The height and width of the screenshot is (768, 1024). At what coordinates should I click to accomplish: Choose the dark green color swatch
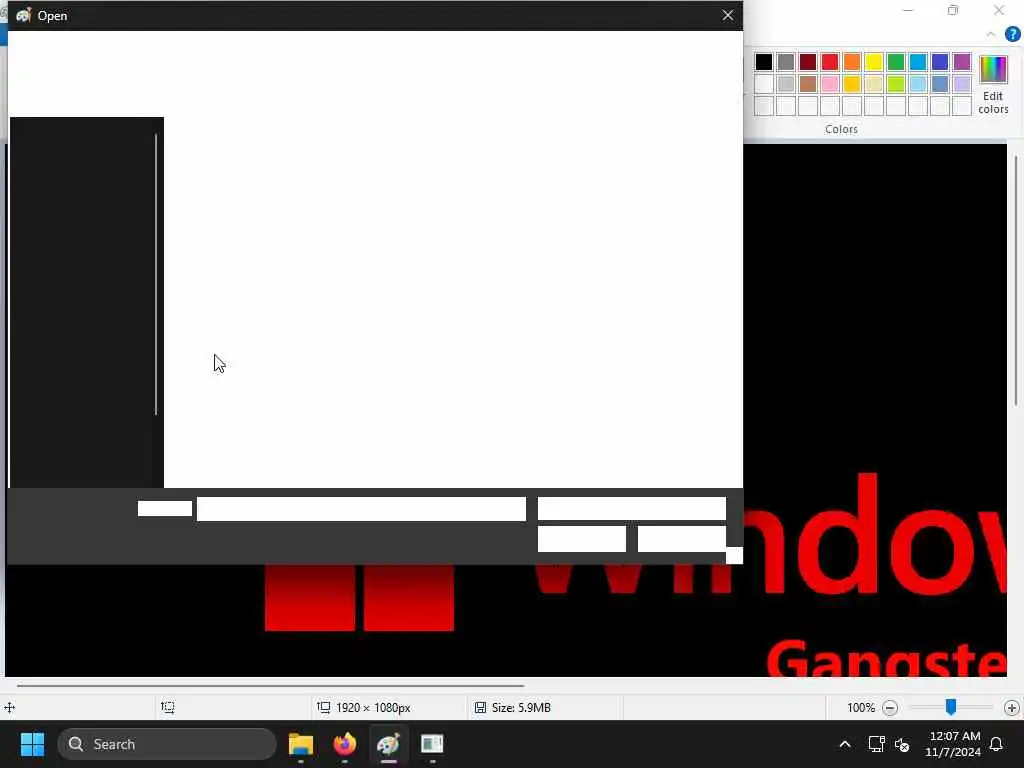coord(896,62)
